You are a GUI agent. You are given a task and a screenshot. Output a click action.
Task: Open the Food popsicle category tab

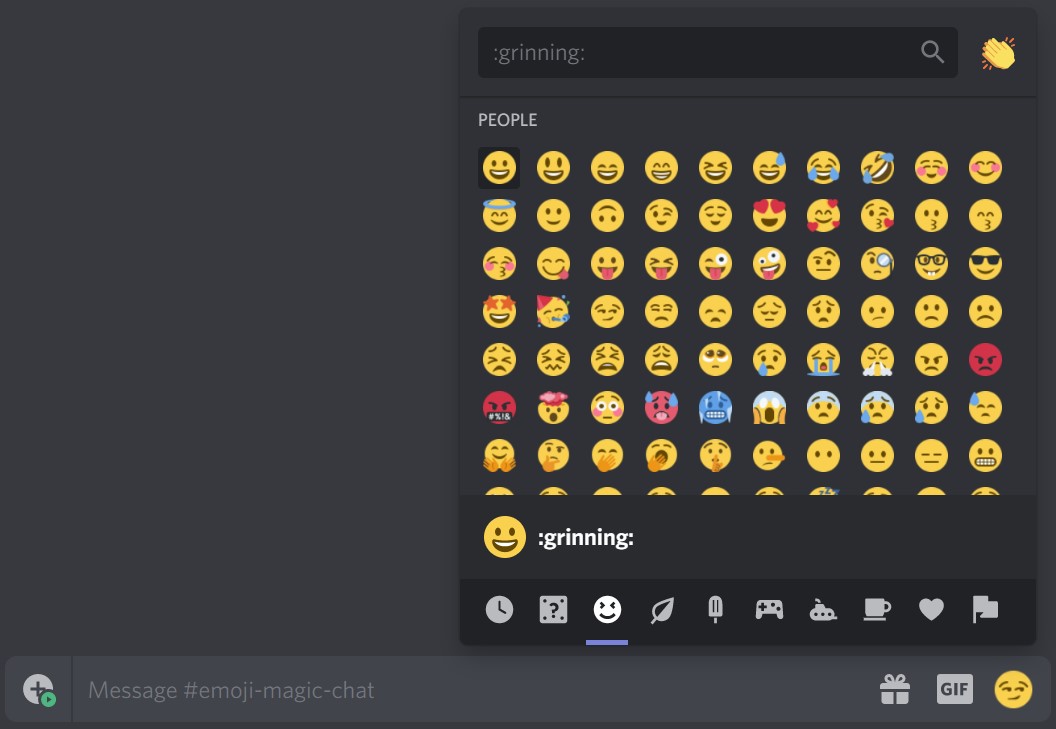715,610
